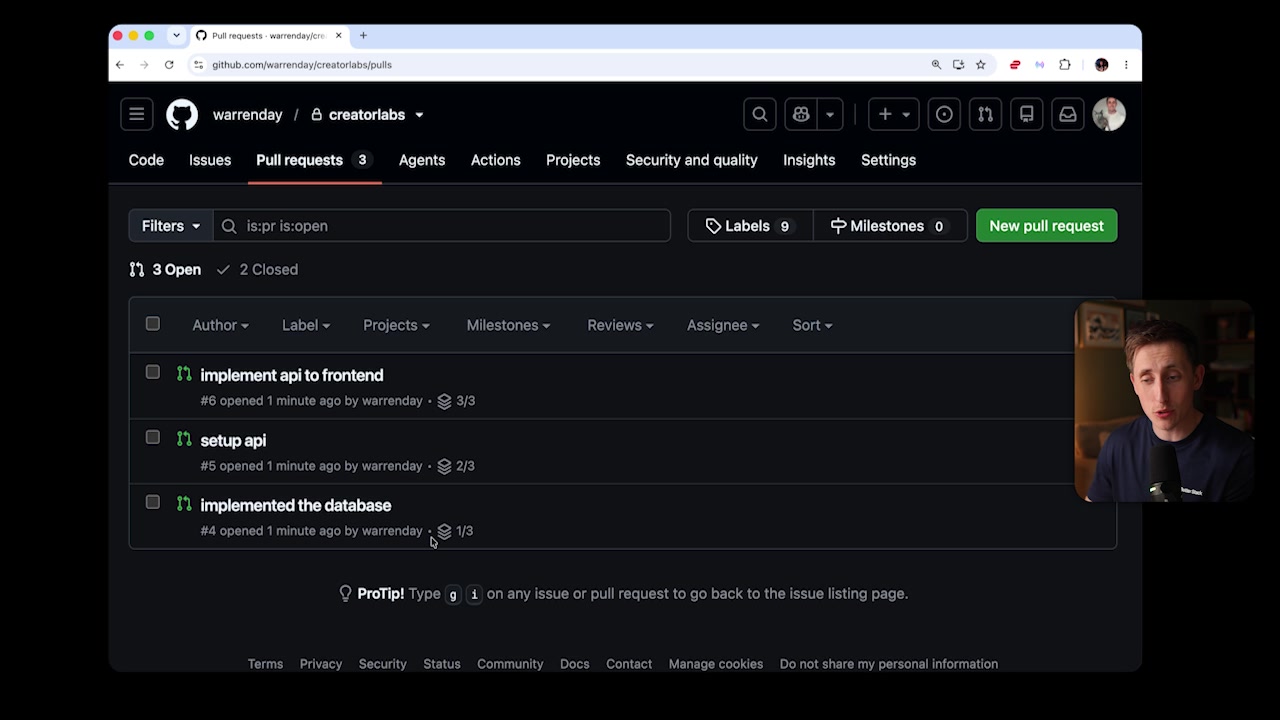Expand the Projects filter dropdown
Viewport: 1280px width, 720px height.
pyautogui.click(x=396, y=325)
